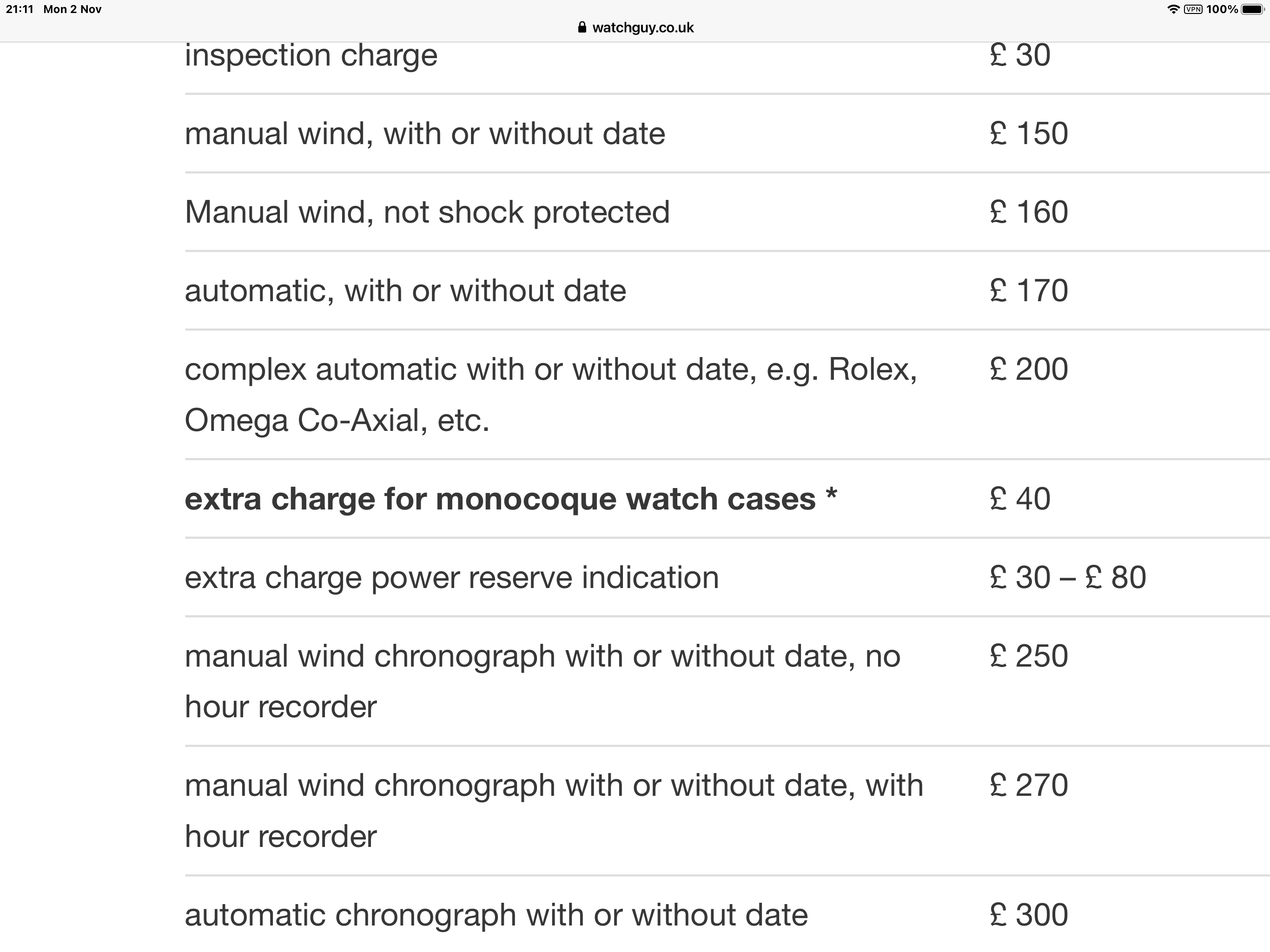Select the manual wind with date row
Viewport: 1270px width, 952px height.
(425, 134)
